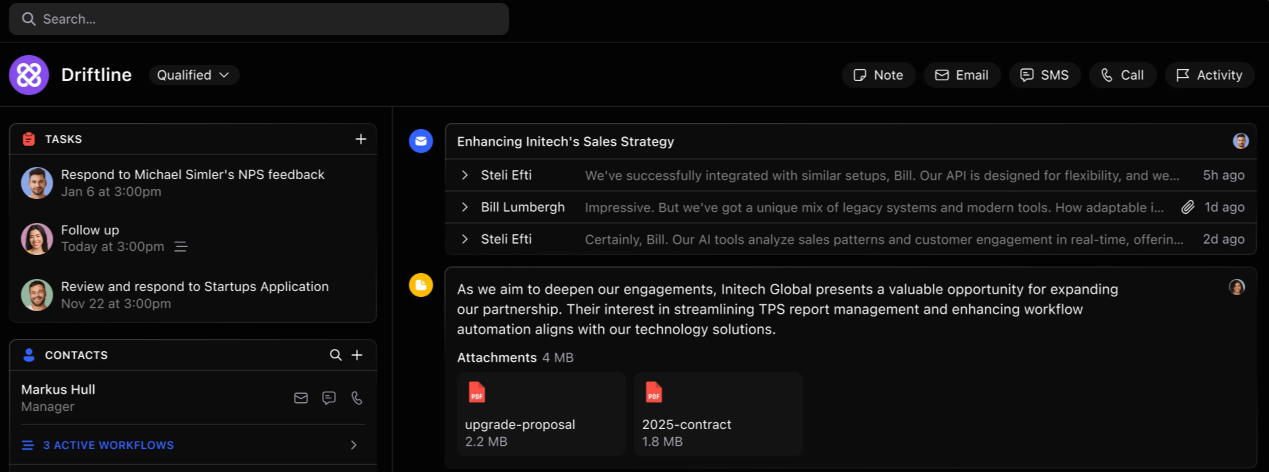Expand Steli Efti's 5h ago email
This screenshot has height=472, width=1269.
(465, 175)
